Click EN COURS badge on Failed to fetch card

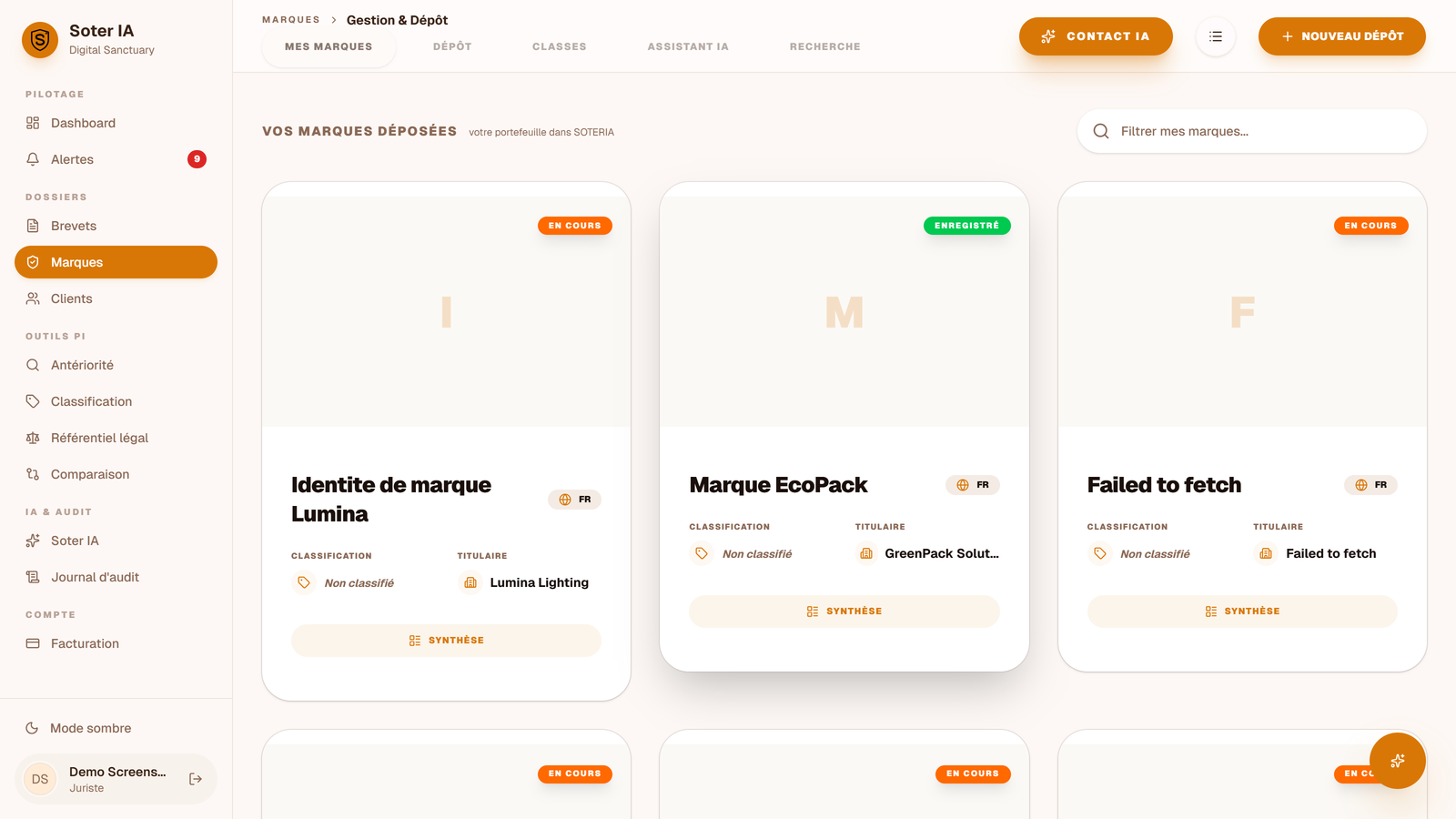[x=1371, y=226]
